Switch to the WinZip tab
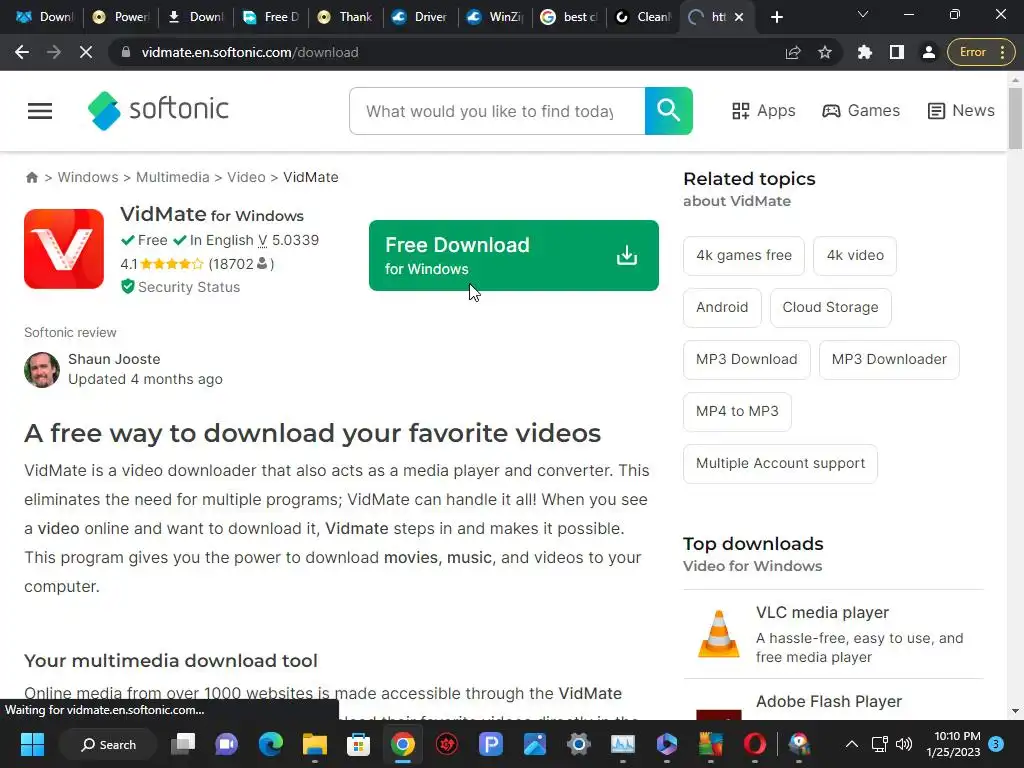1024x768 pixels. point(494,17)
